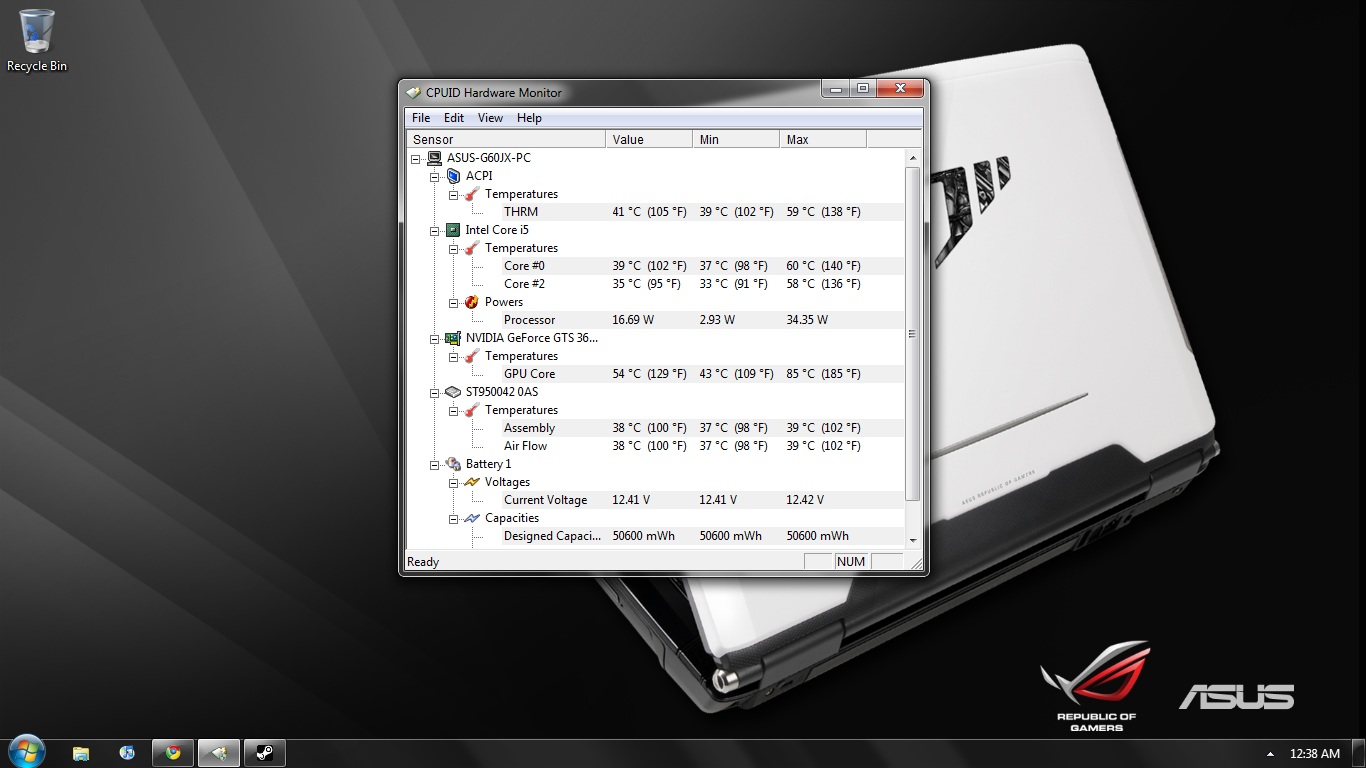Click the CPUID Hardware Monitor title bar icon
The image size is (1366, 768).
(x=413, y=92)
